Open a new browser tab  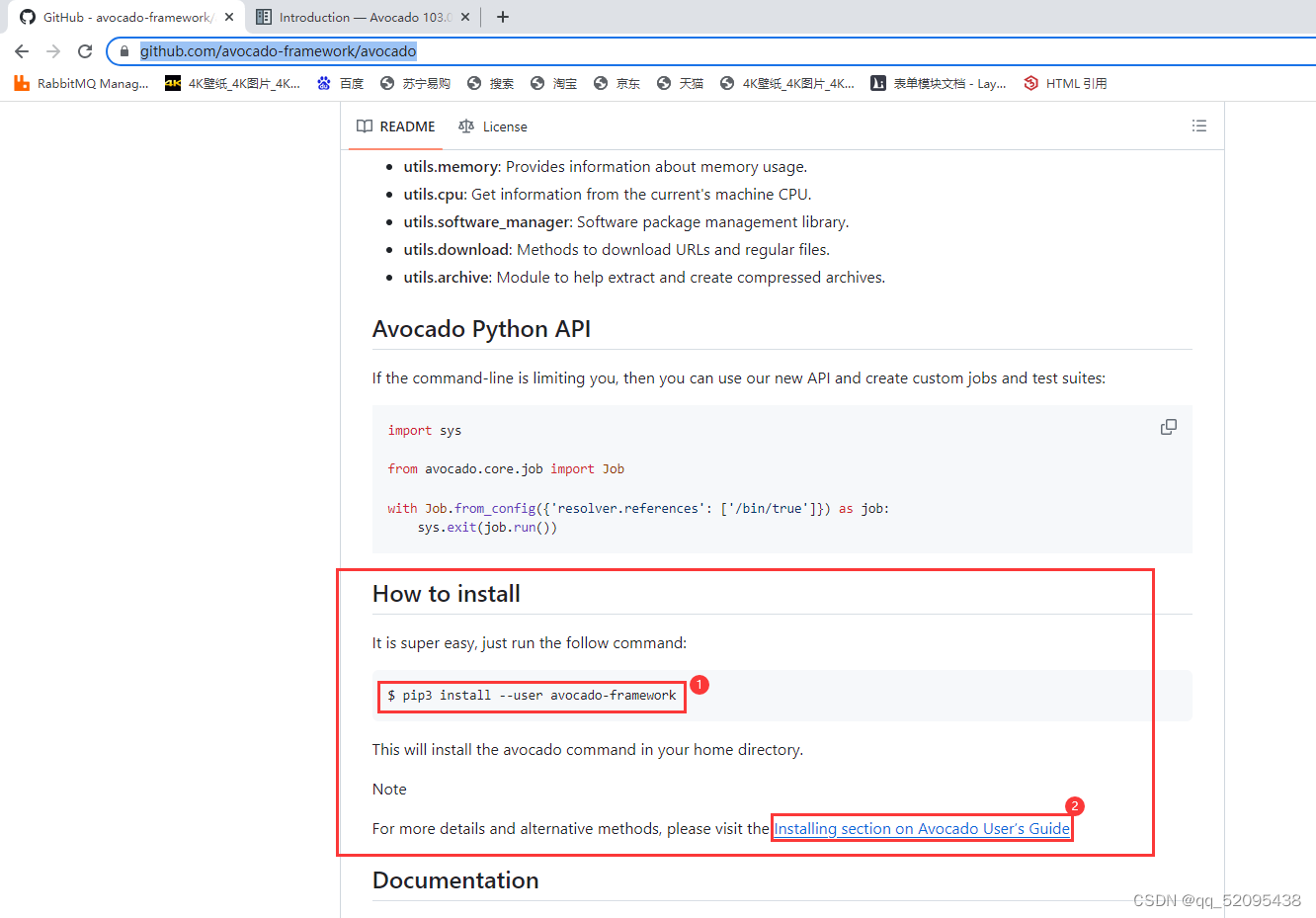click(x=504, y=16)
